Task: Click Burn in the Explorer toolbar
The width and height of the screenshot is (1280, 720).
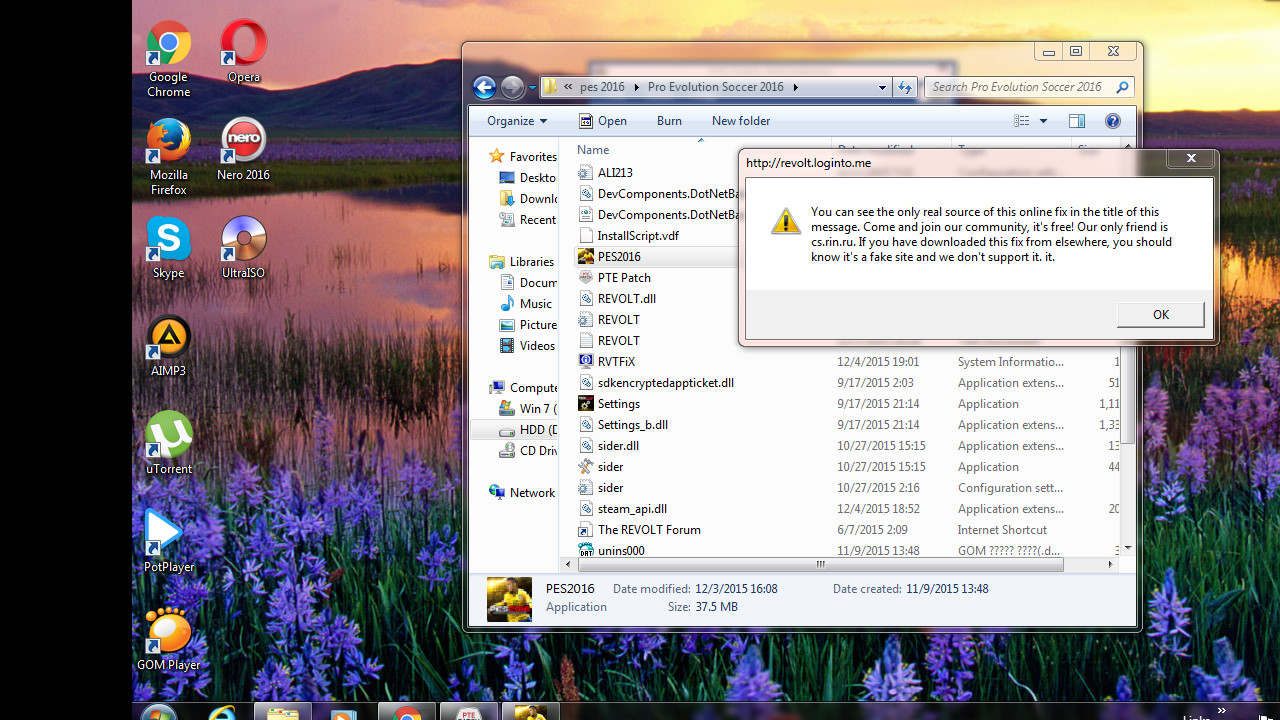Action: [669, 121]
